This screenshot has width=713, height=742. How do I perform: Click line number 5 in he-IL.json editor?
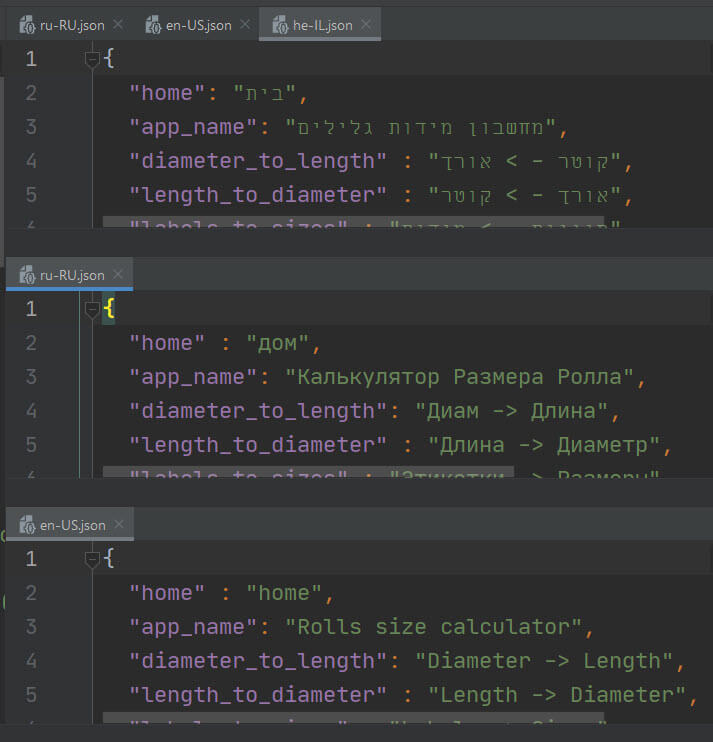click(x=31, y=194)
